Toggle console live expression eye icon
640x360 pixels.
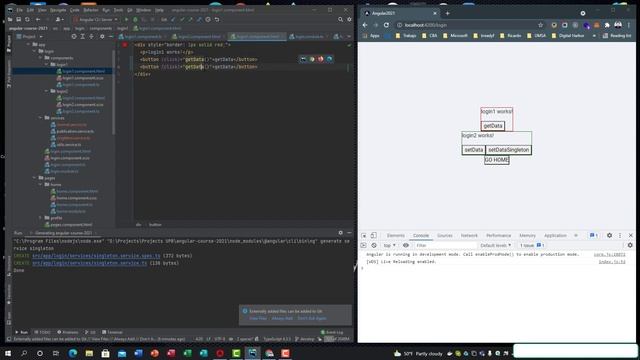point(406,245)
